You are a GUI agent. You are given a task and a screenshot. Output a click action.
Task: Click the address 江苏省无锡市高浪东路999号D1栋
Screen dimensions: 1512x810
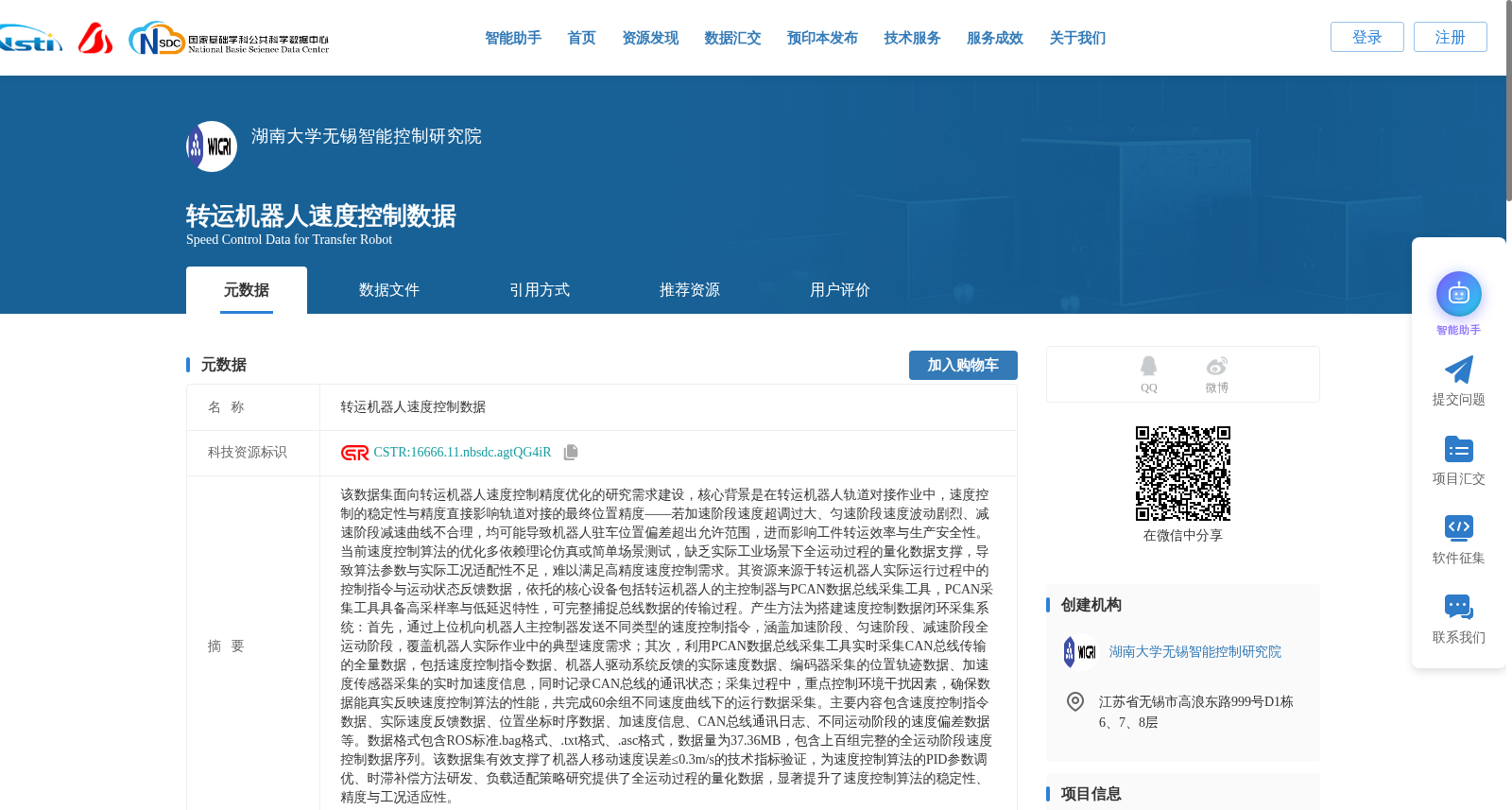click(1195, 701)
